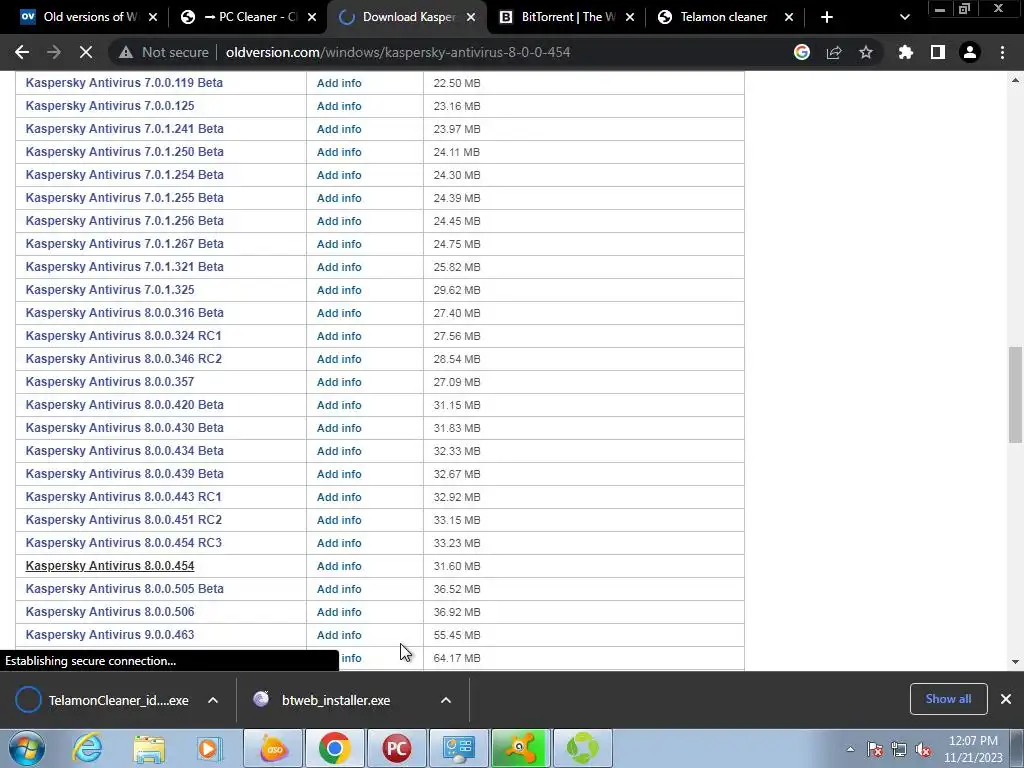Screen dimensions: 1024x768
Task: Switch to the BitTorrent tab
Action: tap(565, 17)
